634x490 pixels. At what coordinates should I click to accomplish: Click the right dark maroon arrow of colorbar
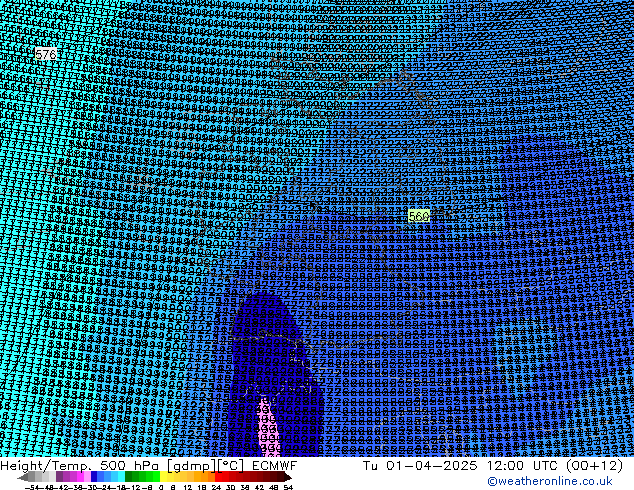(x=288, y=477)
